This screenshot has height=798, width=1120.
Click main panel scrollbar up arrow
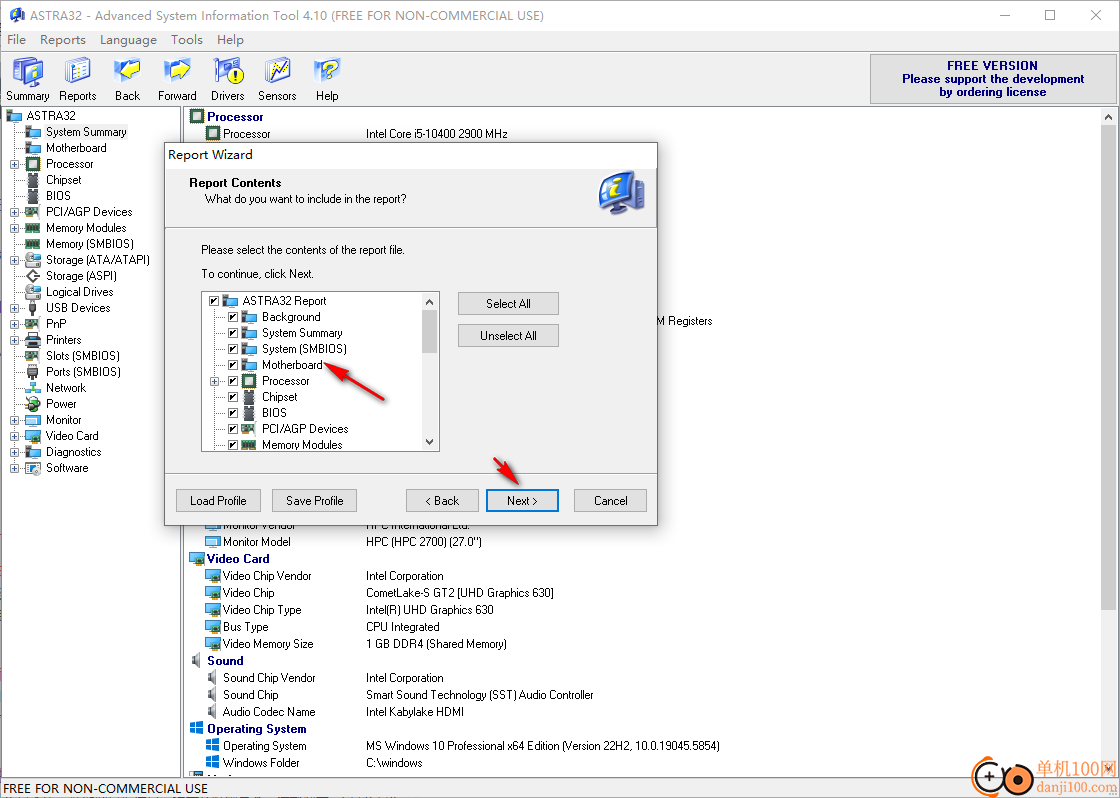point(1109,117)
